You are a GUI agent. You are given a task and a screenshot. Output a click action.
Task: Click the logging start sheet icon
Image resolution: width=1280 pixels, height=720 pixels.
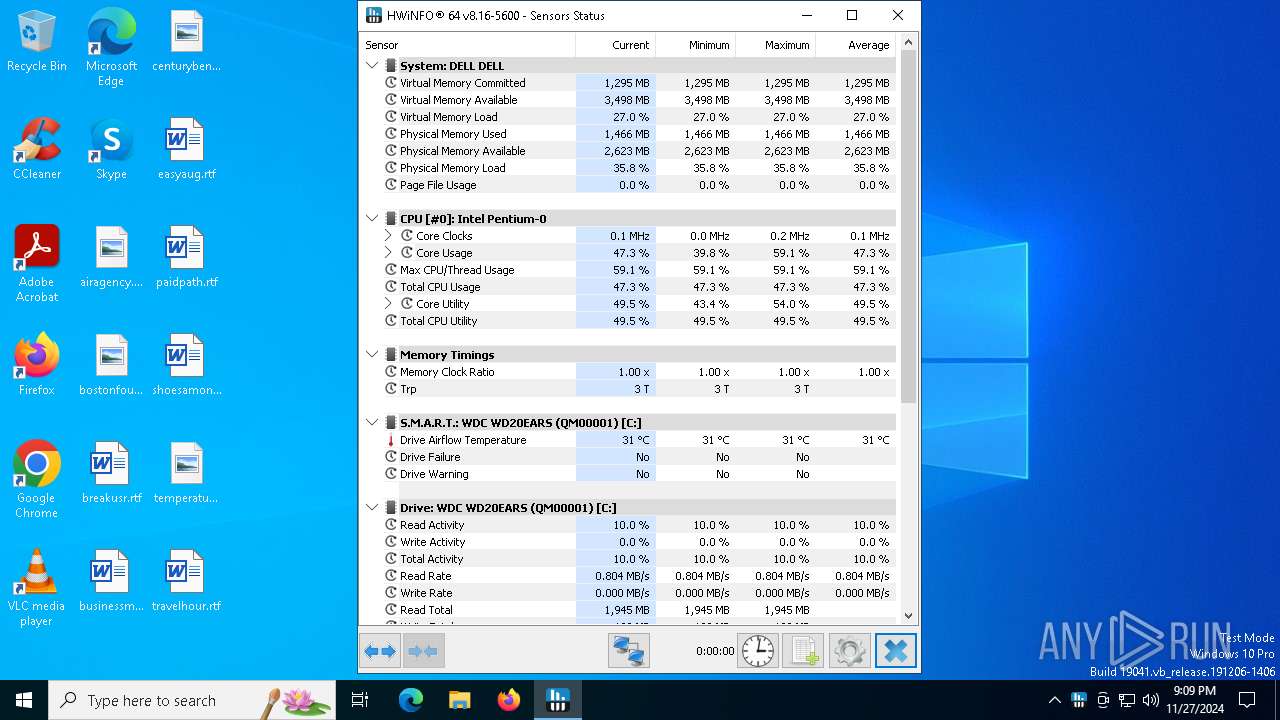(803, 651)
